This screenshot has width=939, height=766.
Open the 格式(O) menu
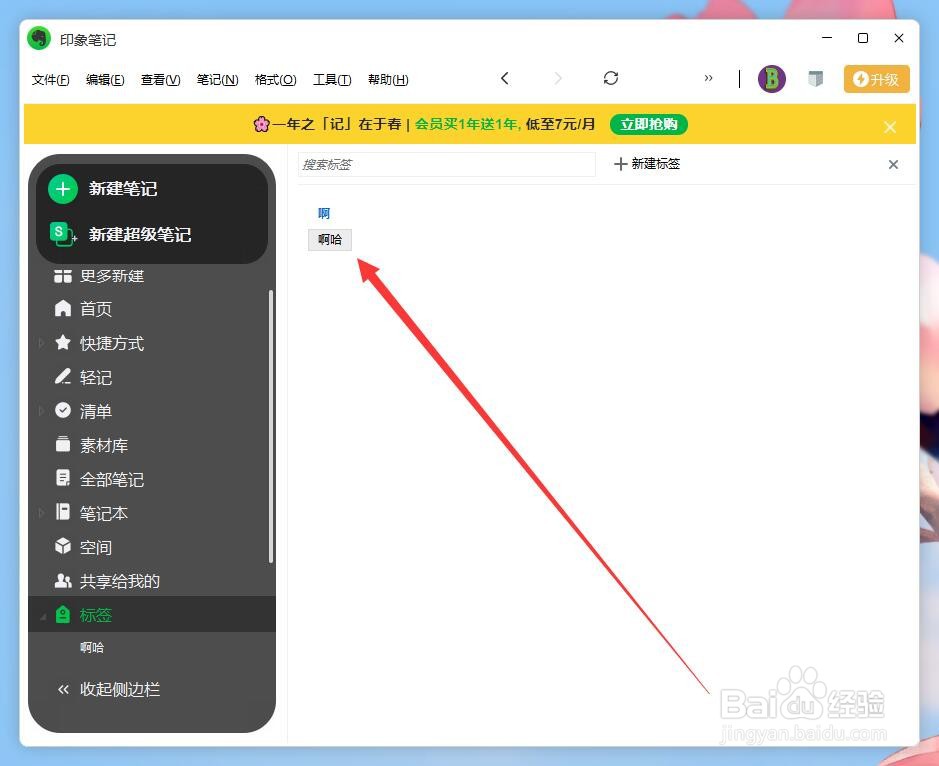click(275, 80)
